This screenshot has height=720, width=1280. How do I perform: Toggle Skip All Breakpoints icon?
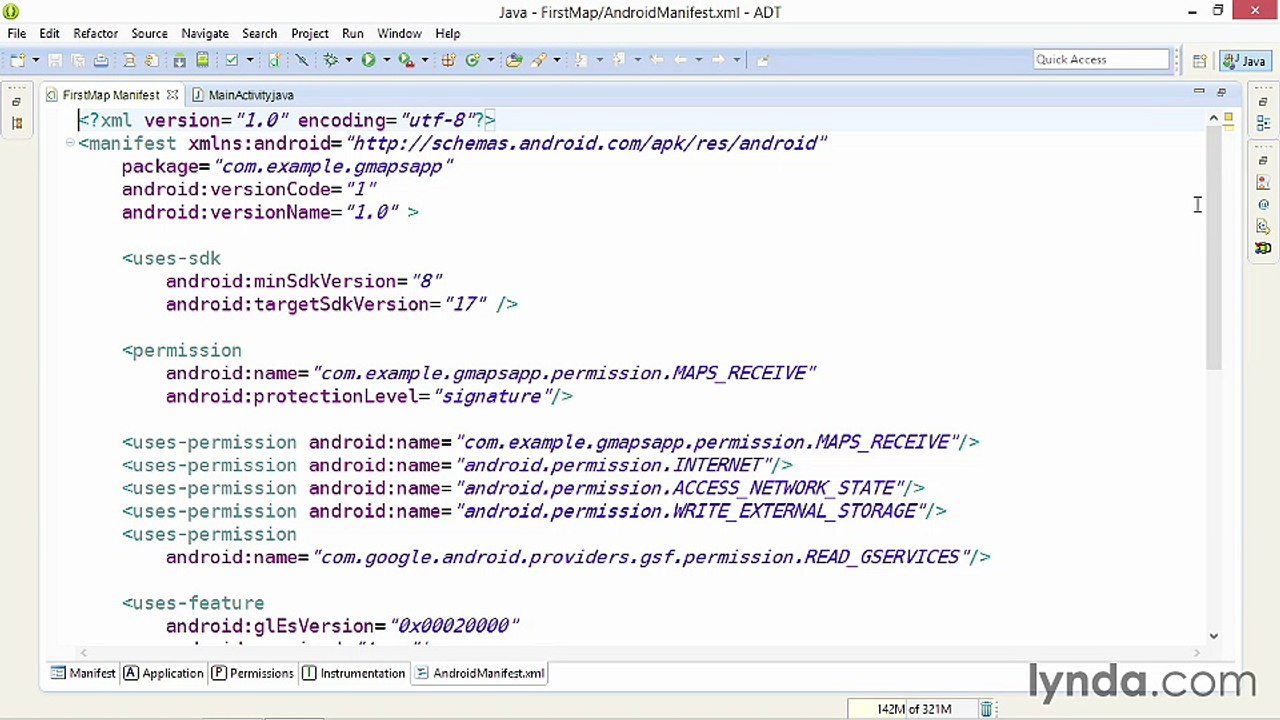coord(301,60)
